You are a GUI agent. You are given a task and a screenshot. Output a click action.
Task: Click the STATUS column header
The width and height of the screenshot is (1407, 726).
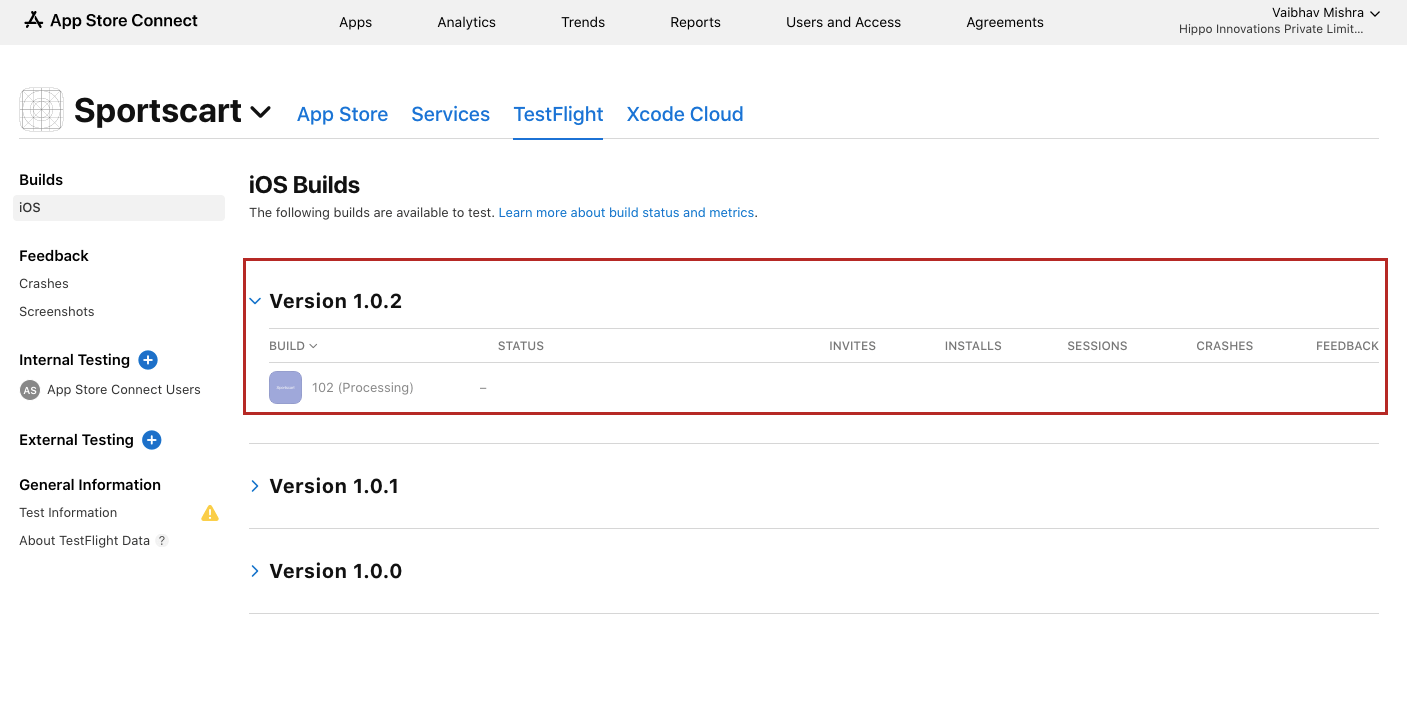(x=521, y=346)
